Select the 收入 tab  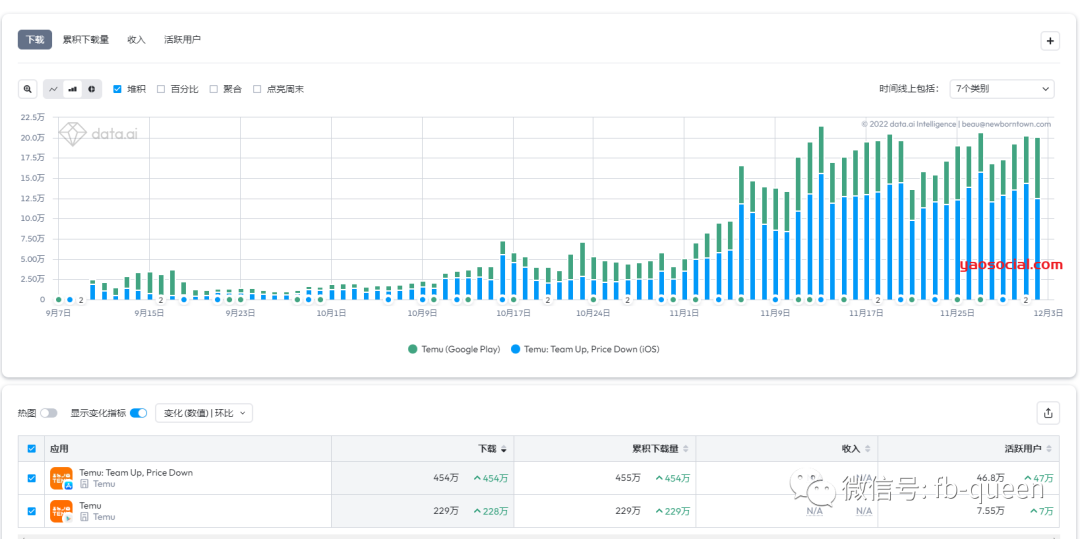[x=136, y=40]
